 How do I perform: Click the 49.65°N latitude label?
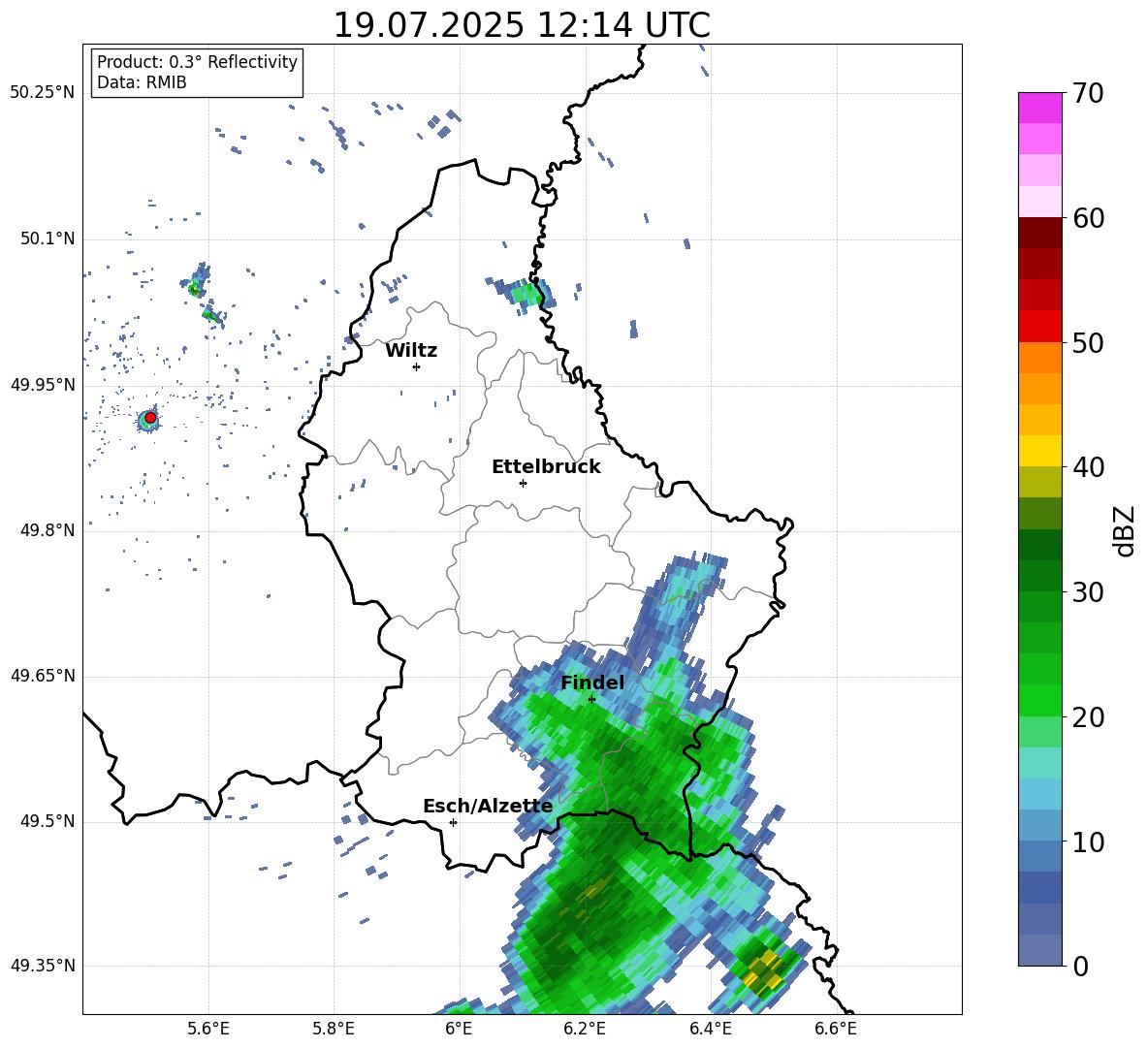(x=42, y=676)
